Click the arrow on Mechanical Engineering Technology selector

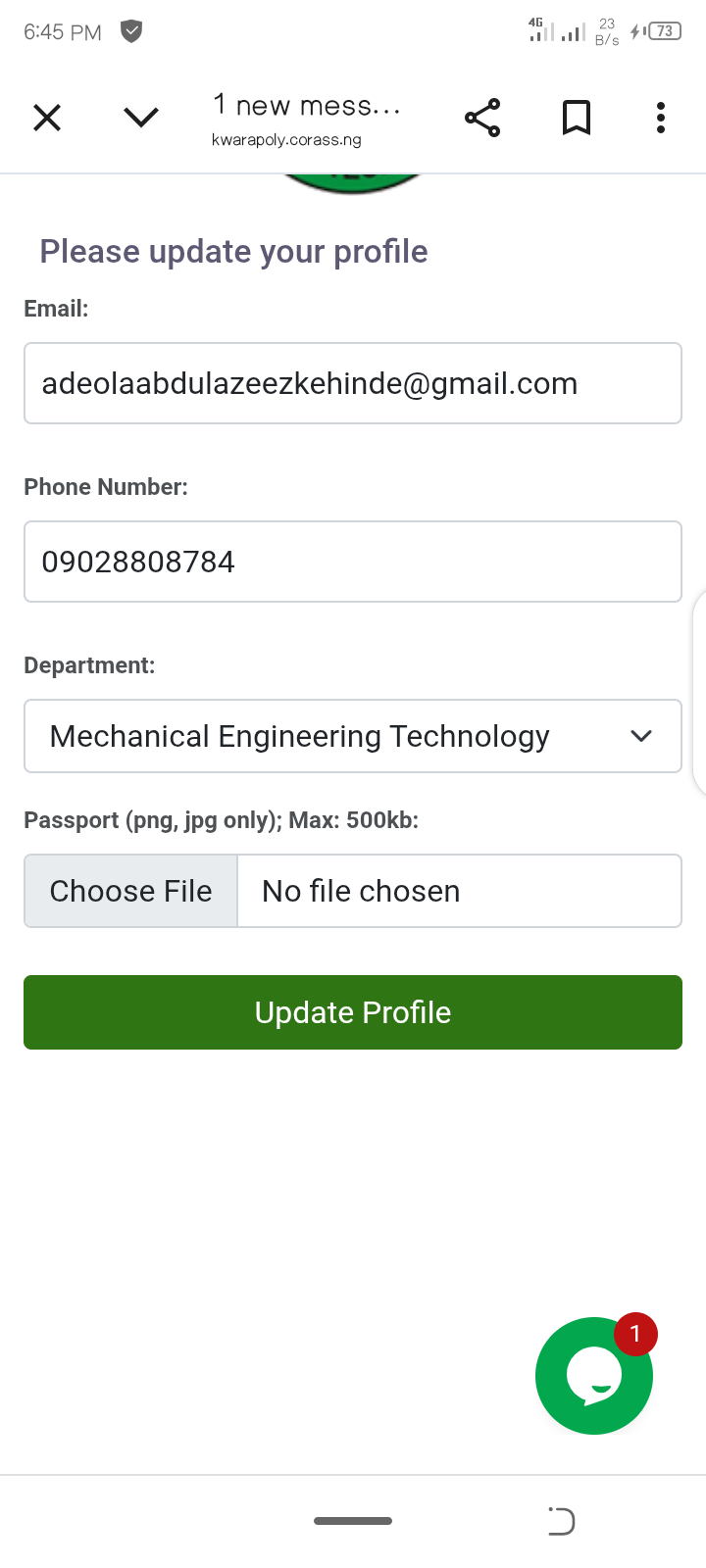pos(641,736)
